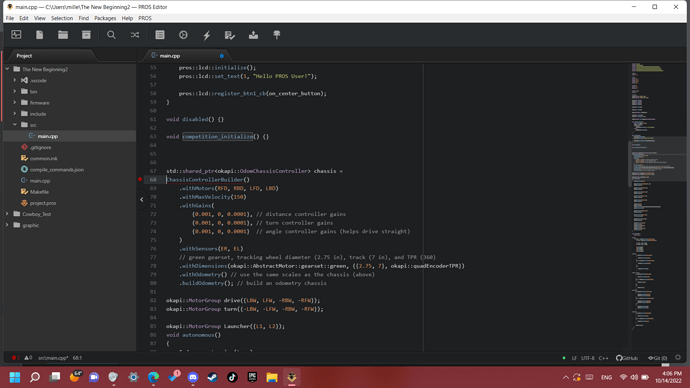Open the Makefile in tree
690x388 pixels.
[x=39, y=192]
